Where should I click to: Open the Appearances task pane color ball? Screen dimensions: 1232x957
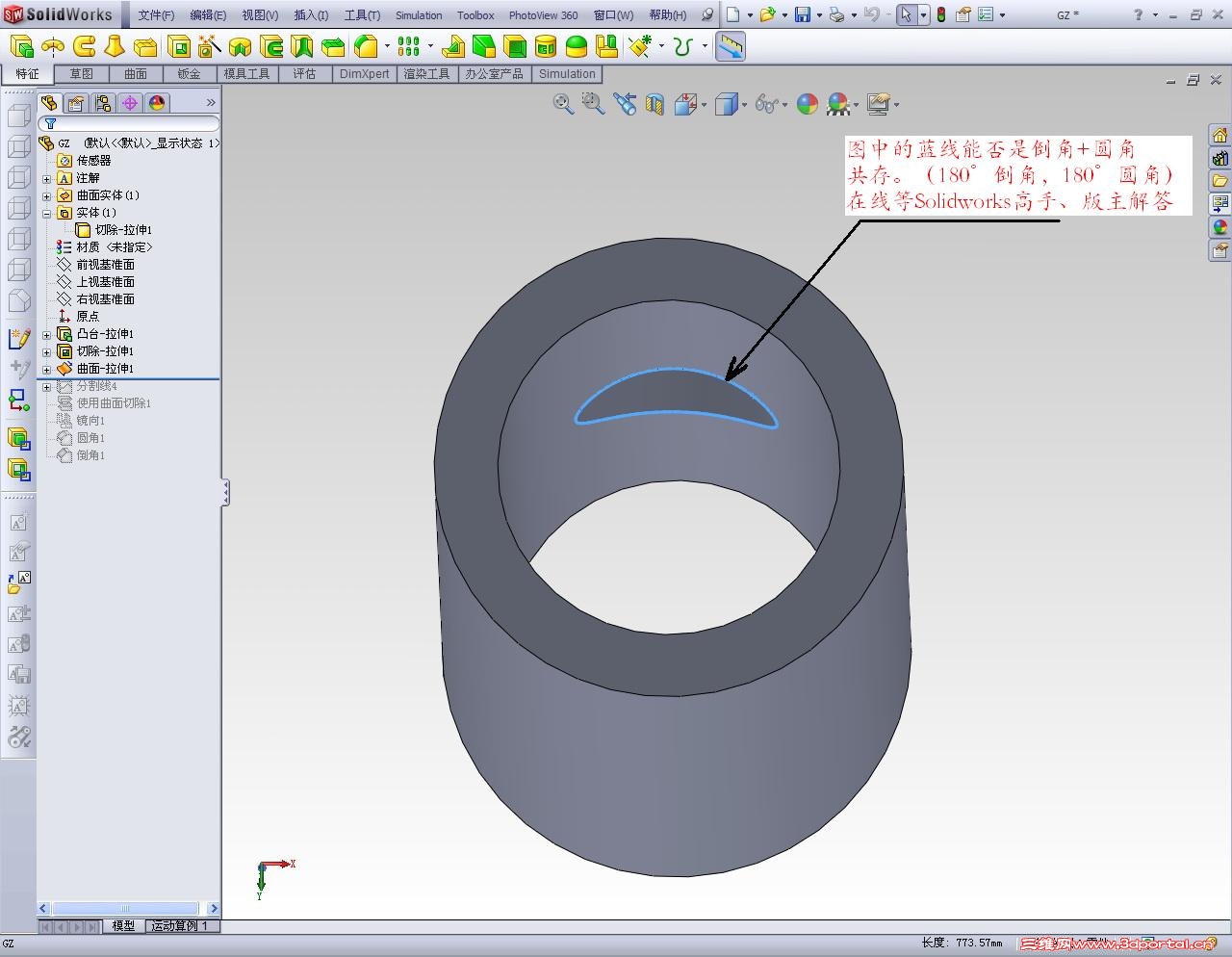1219,227
